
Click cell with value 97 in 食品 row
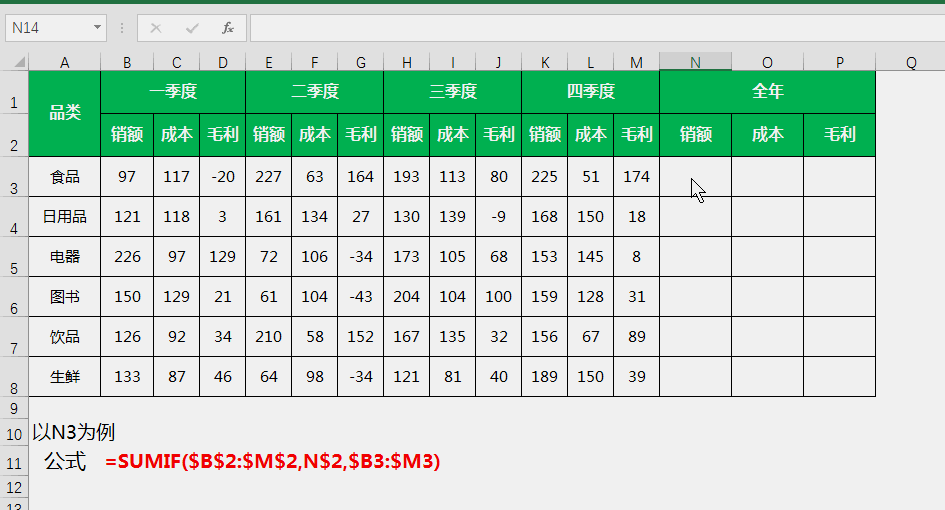127,177
